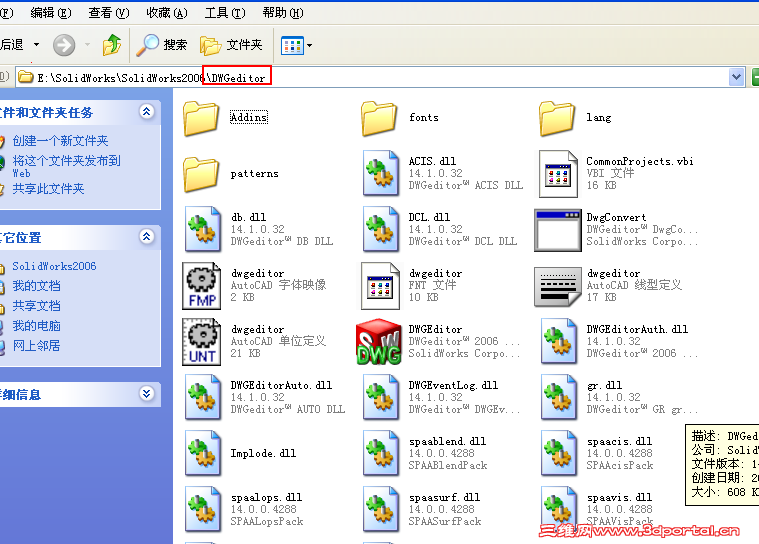Open the Forward button history dropdown
759x544 pixels.
point(87,45)
